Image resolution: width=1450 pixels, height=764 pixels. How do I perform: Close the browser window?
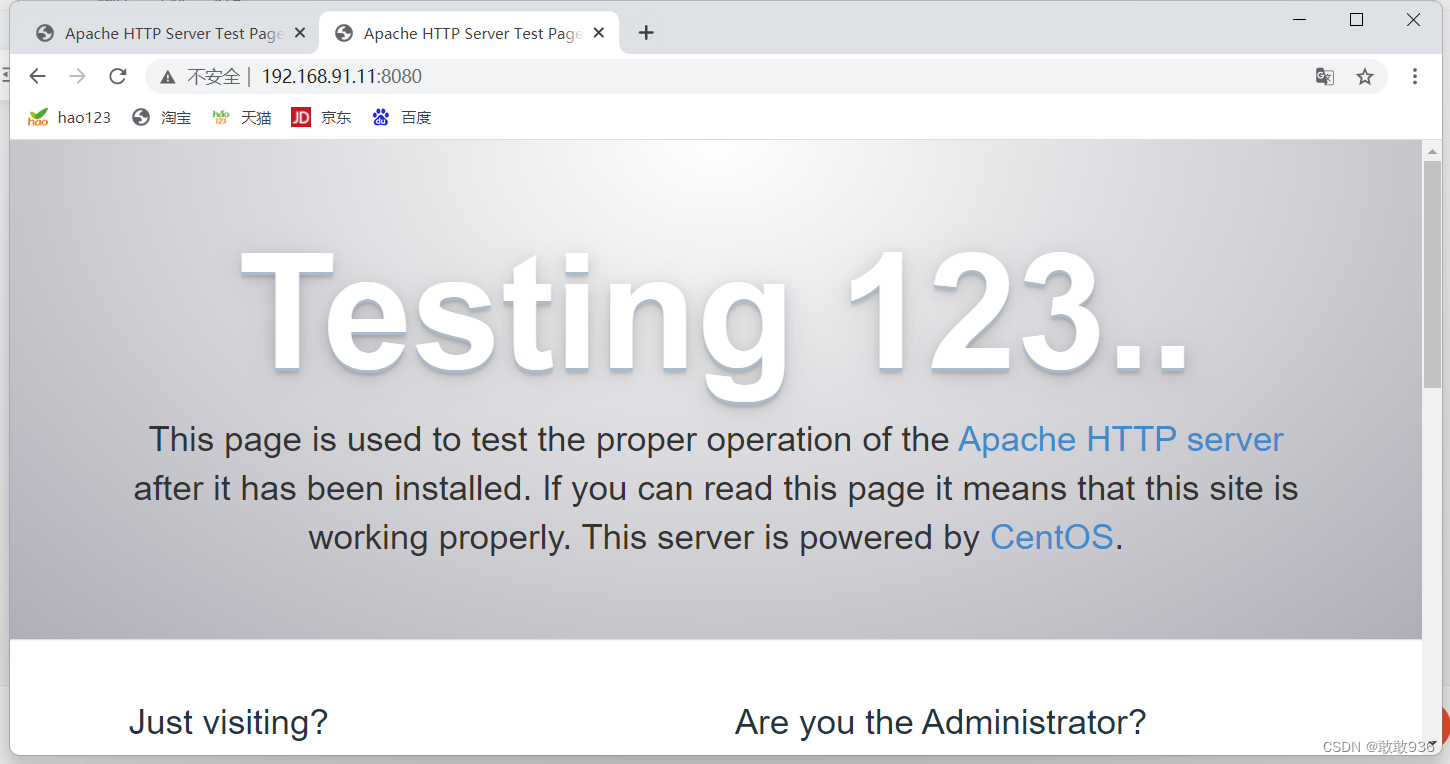1414,20
